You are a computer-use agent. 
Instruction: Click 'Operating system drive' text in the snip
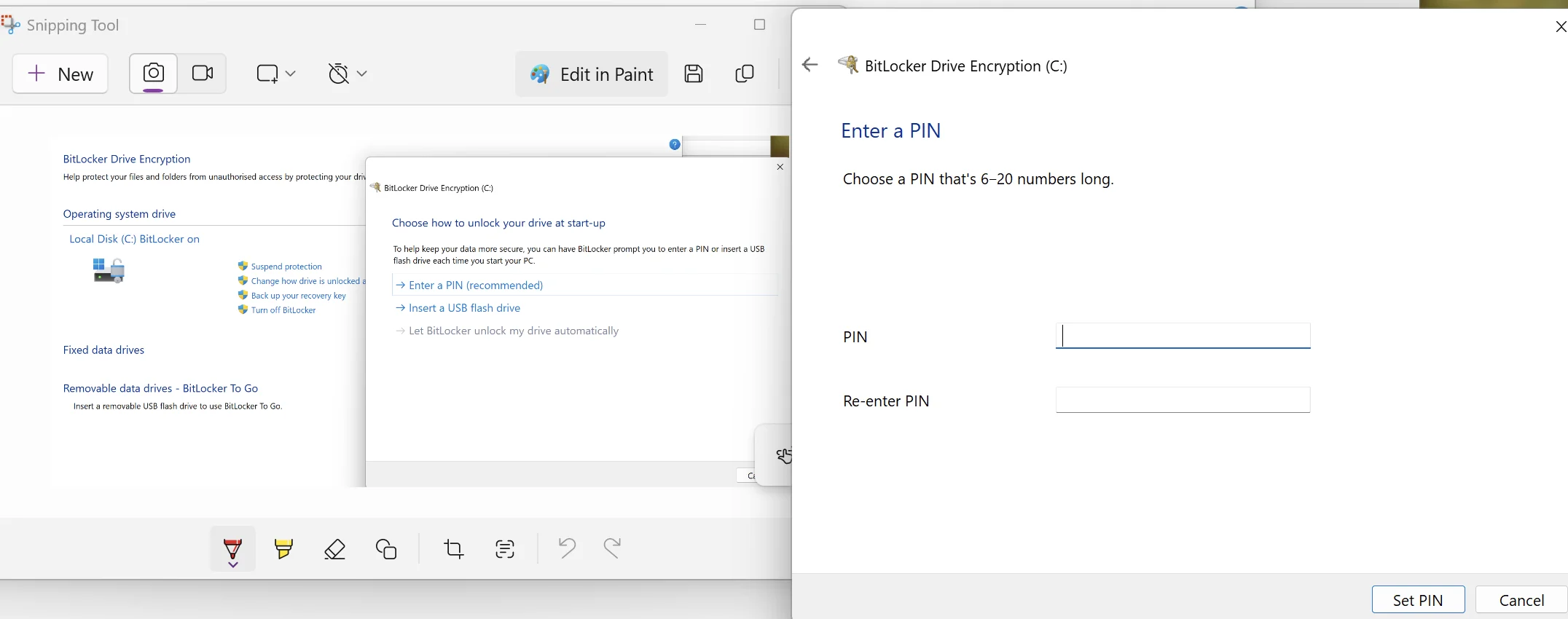pyautogui.click(x=119, y=214)
